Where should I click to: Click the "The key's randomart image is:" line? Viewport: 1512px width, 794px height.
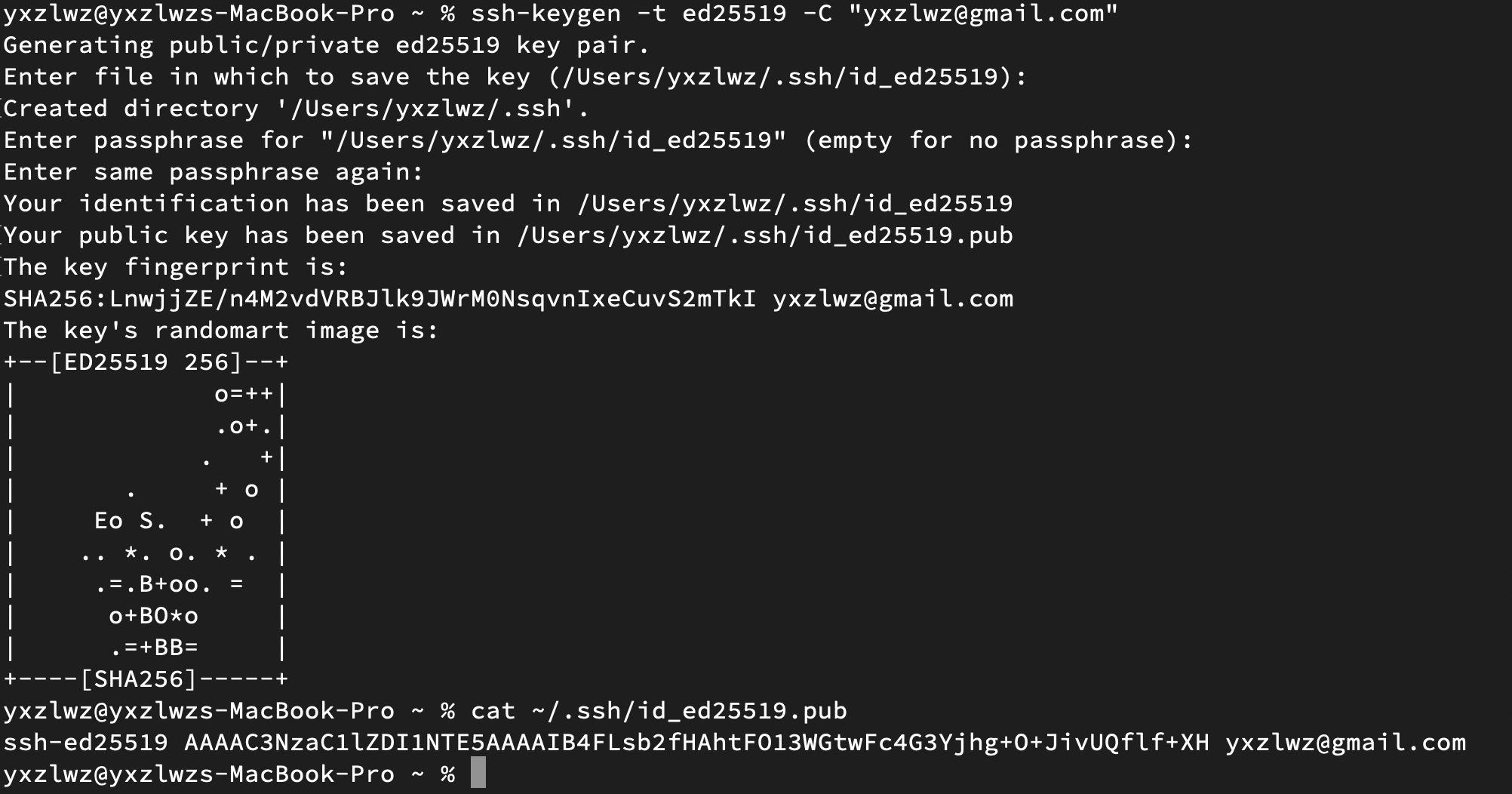[x=221, y=331]
